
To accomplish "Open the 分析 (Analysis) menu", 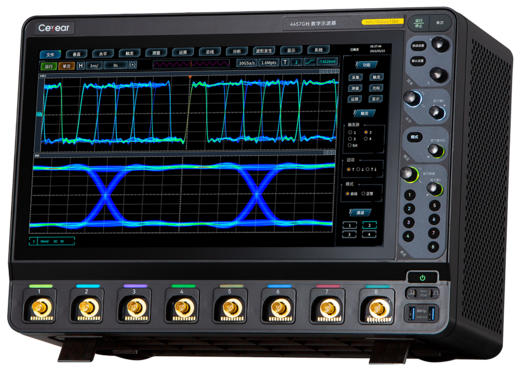I will 237,51.
